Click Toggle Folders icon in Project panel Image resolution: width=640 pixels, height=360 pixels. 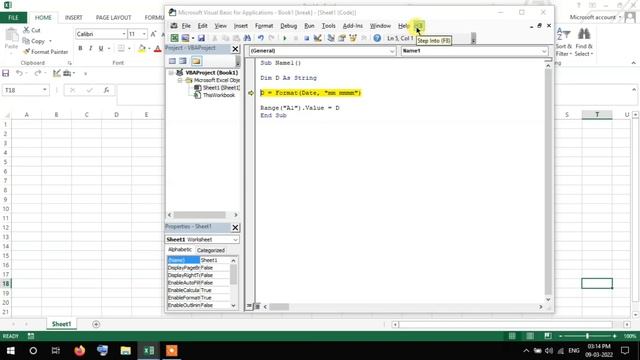pos(196,61)
